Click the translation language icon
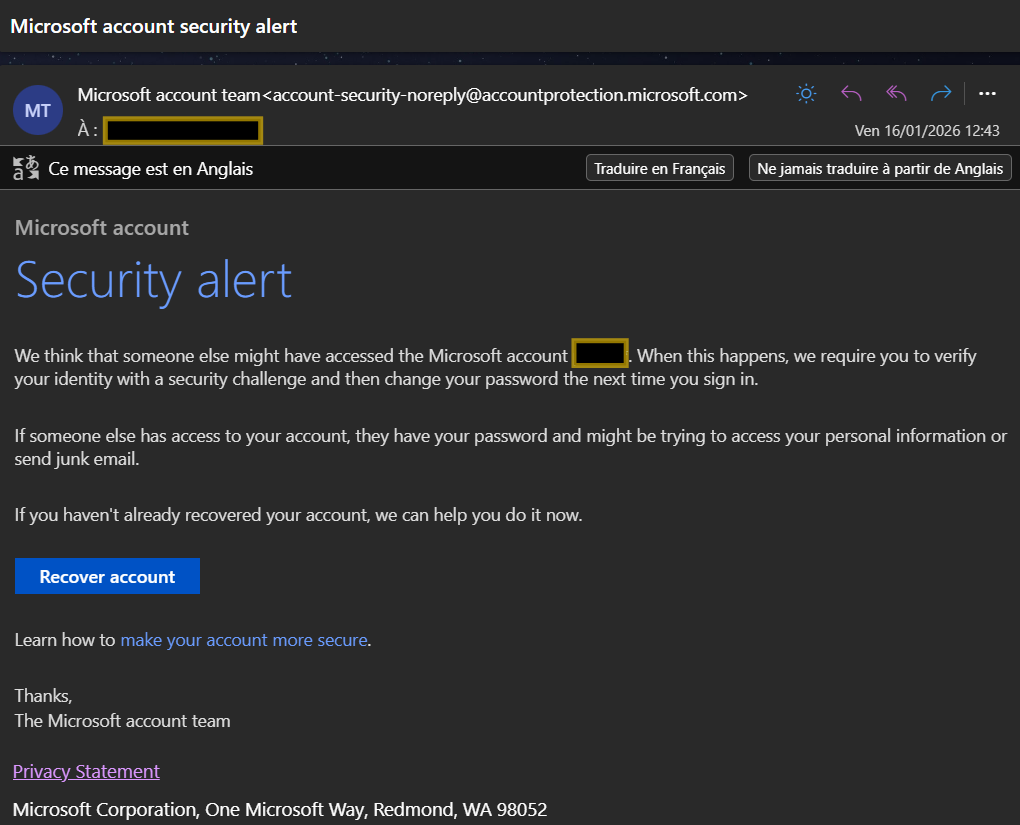 [x=26, y=169]
